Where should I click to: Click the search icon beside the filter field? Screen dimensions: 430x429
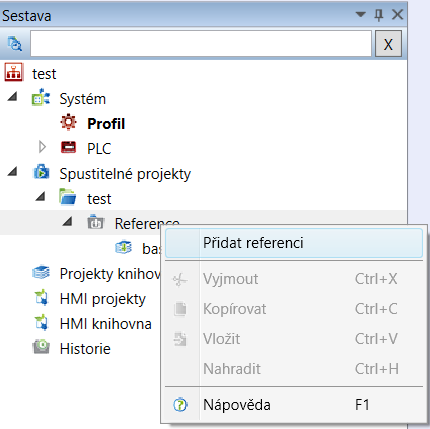click(15, 44)
